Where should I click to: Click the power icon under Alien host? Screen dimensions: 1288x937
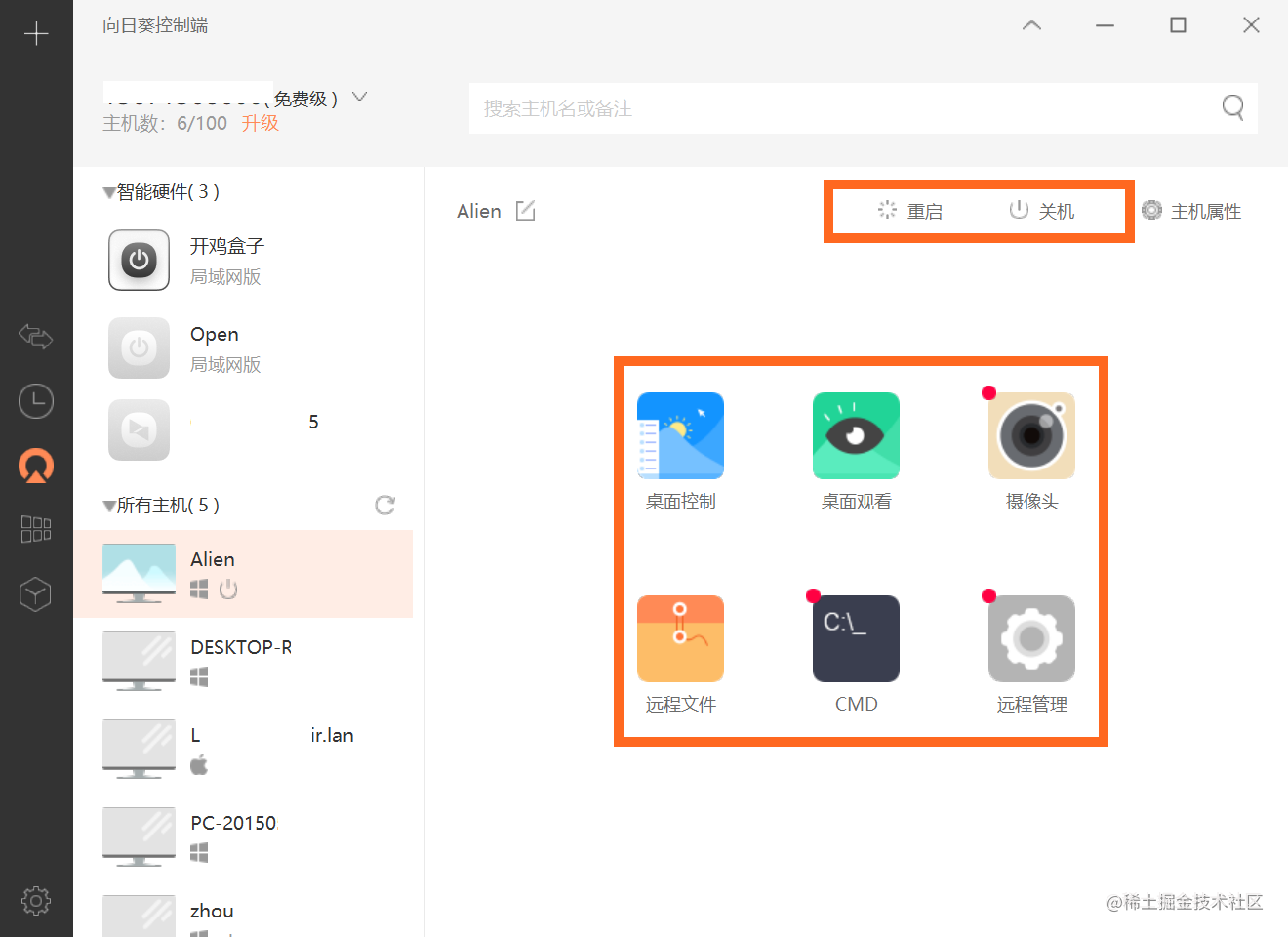click(228, 589)
